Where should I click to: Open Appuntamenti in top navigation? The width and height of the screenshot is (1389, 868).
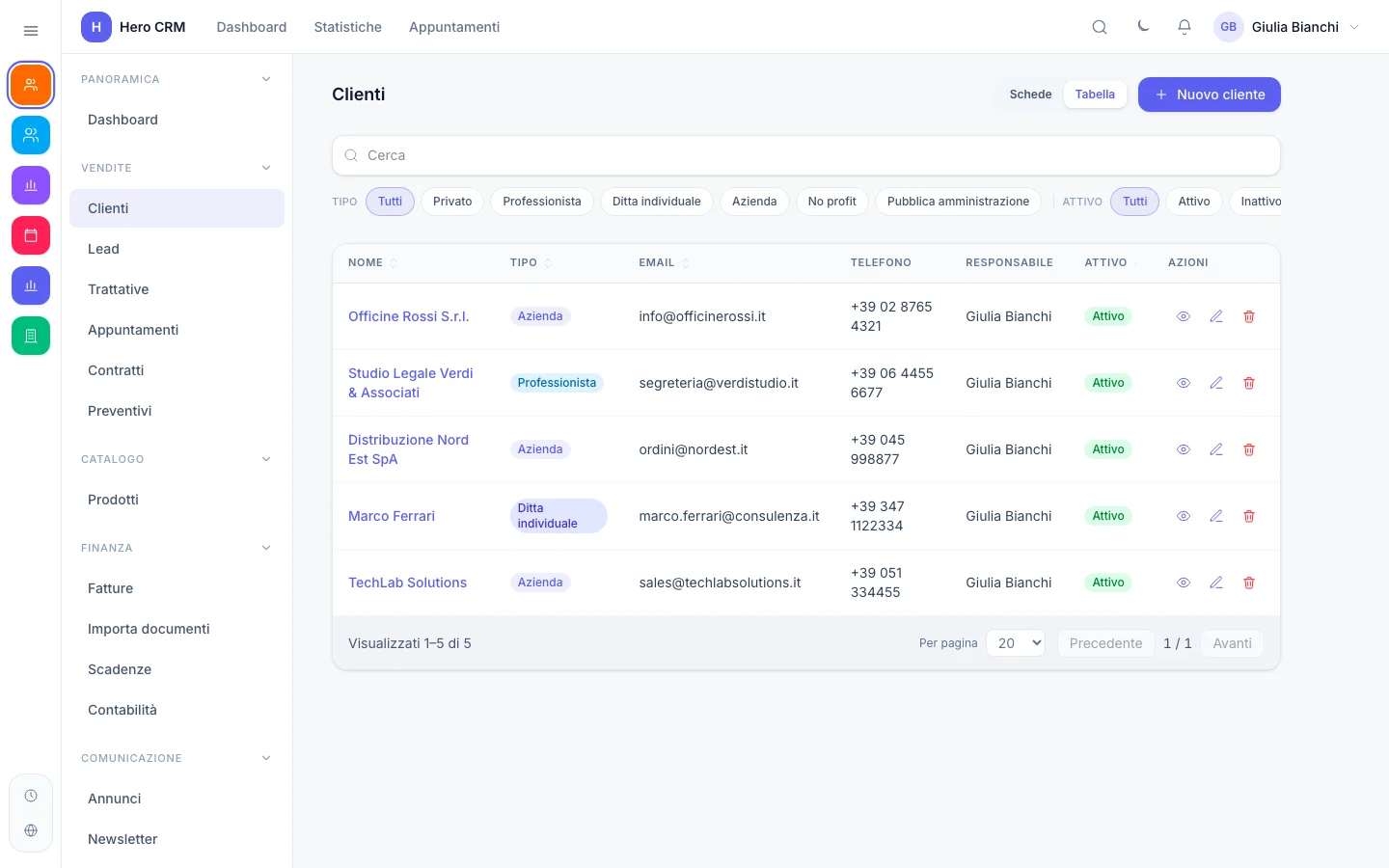tap(454, 27)
